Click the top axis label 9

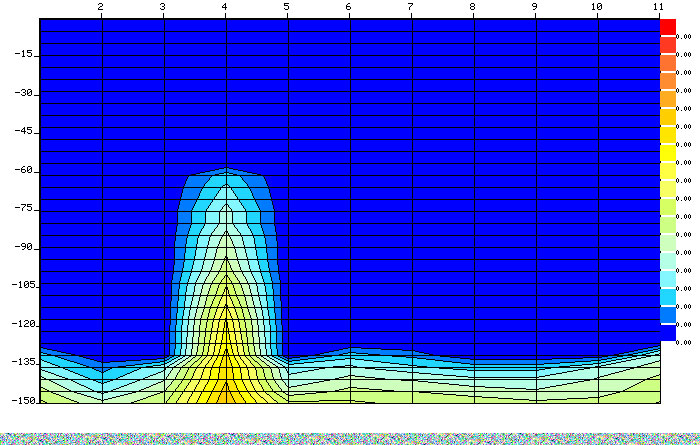pyautogui.click(x=535, y=7)
